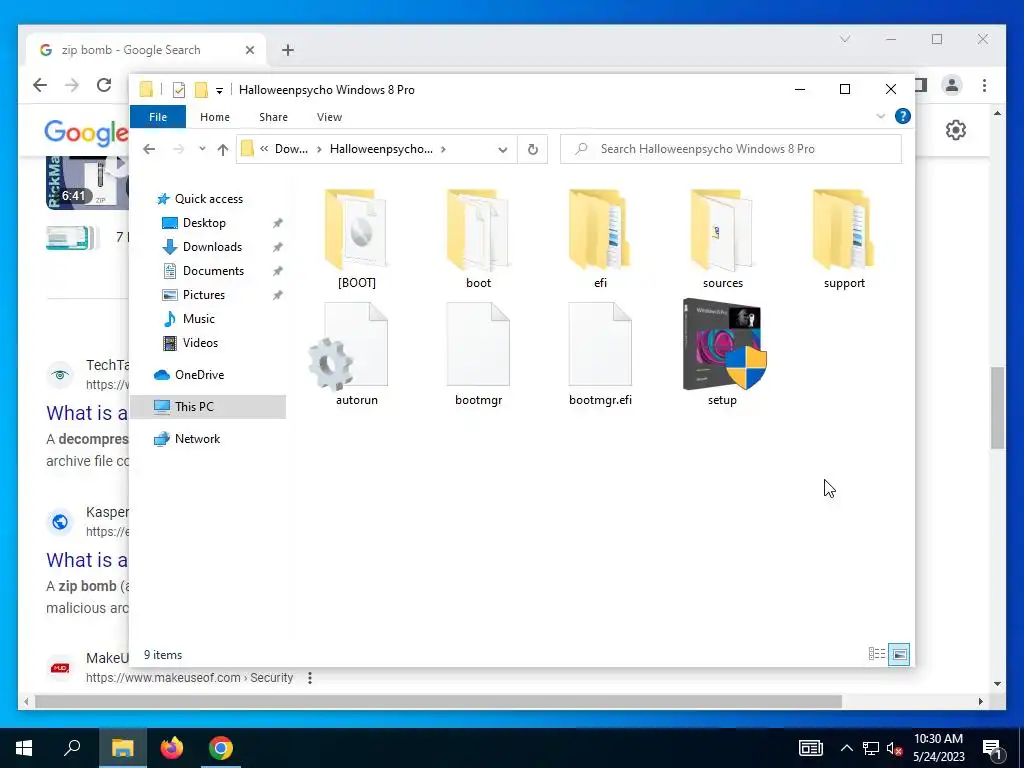The image size is (1024, 768).
Task: Click the Properties quick access toolbar icon
Action: click(x=178, y=90)
